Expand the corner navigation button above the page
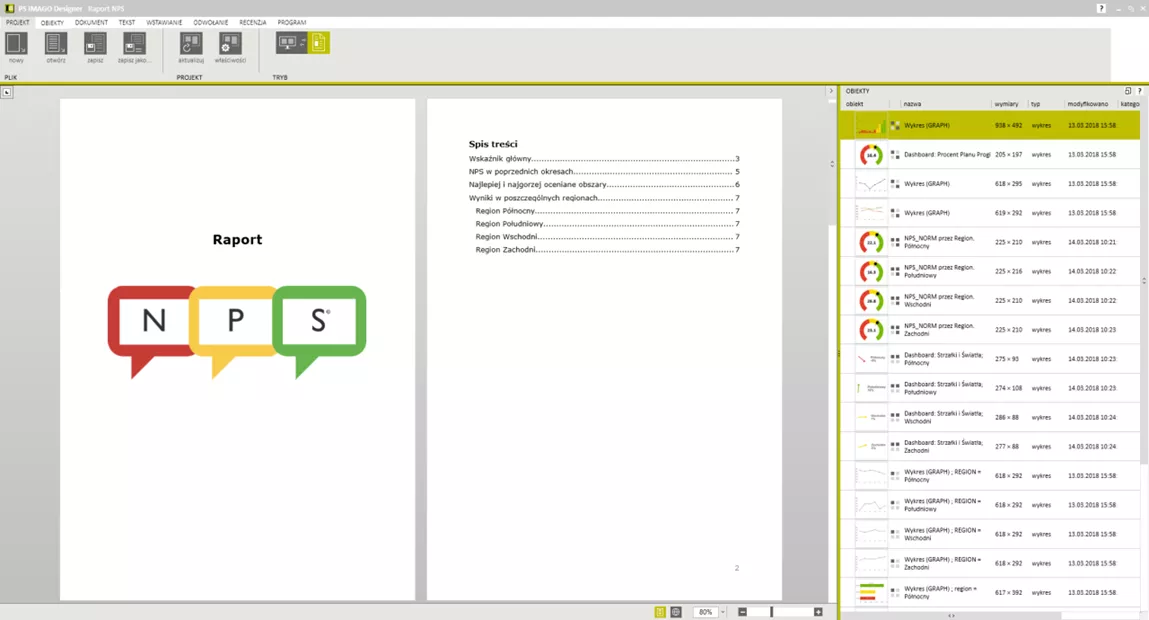 coord(7,92)
